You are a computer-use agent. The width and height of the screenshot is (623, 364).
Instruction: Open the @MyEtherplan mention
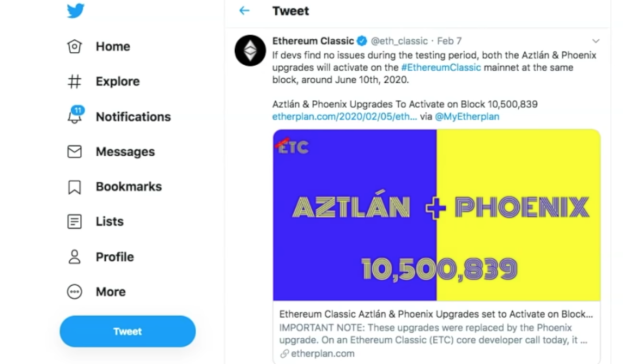coord(467,116)
